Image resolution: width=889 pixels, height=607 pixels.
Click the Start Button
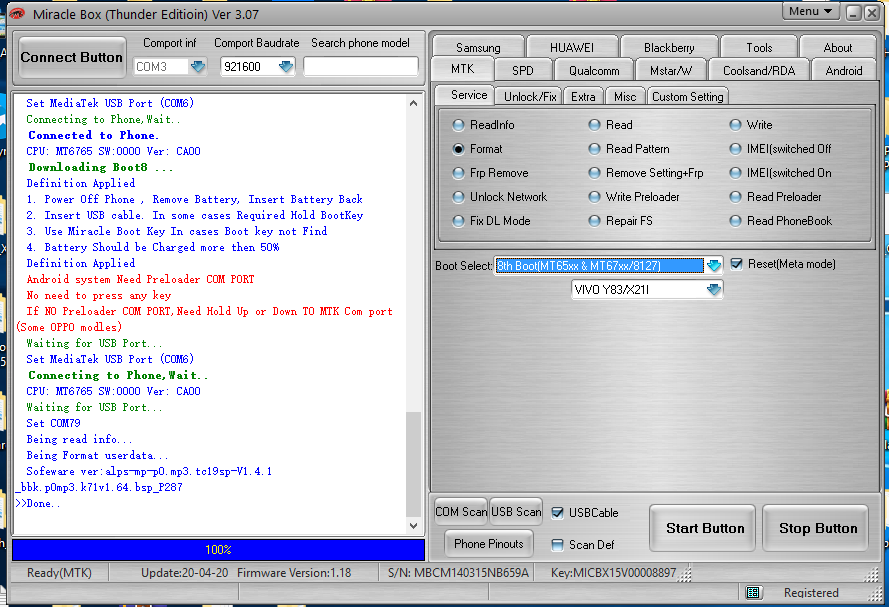(703, 528)
